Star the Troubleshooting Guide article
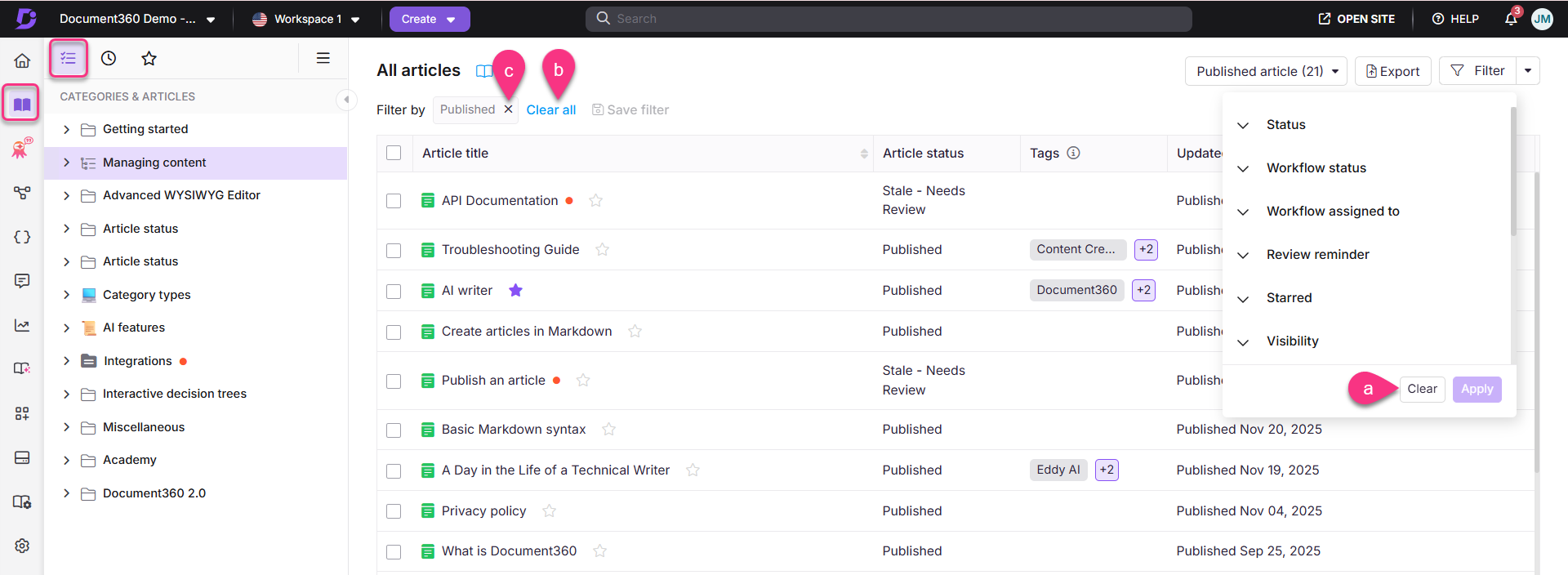 click(603, 249)
